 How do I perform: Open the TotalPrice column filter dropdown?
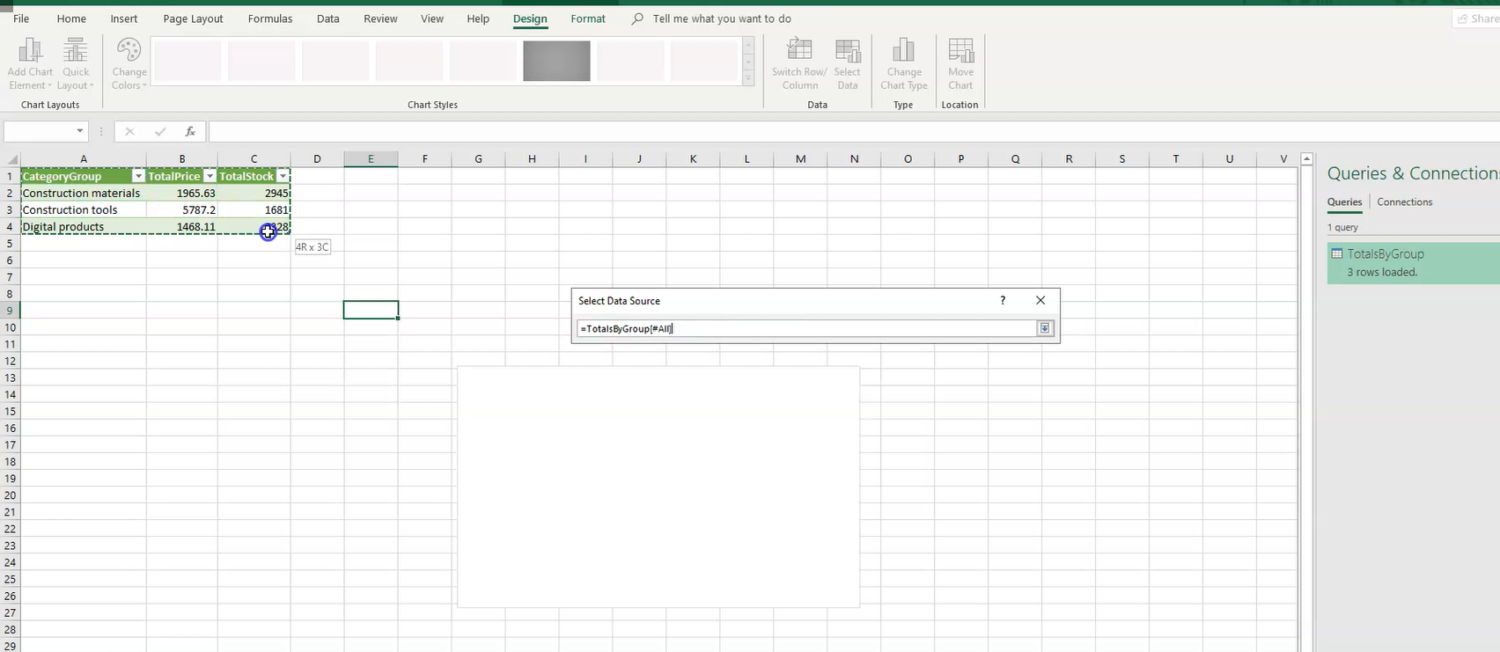(x=210, y=176)
